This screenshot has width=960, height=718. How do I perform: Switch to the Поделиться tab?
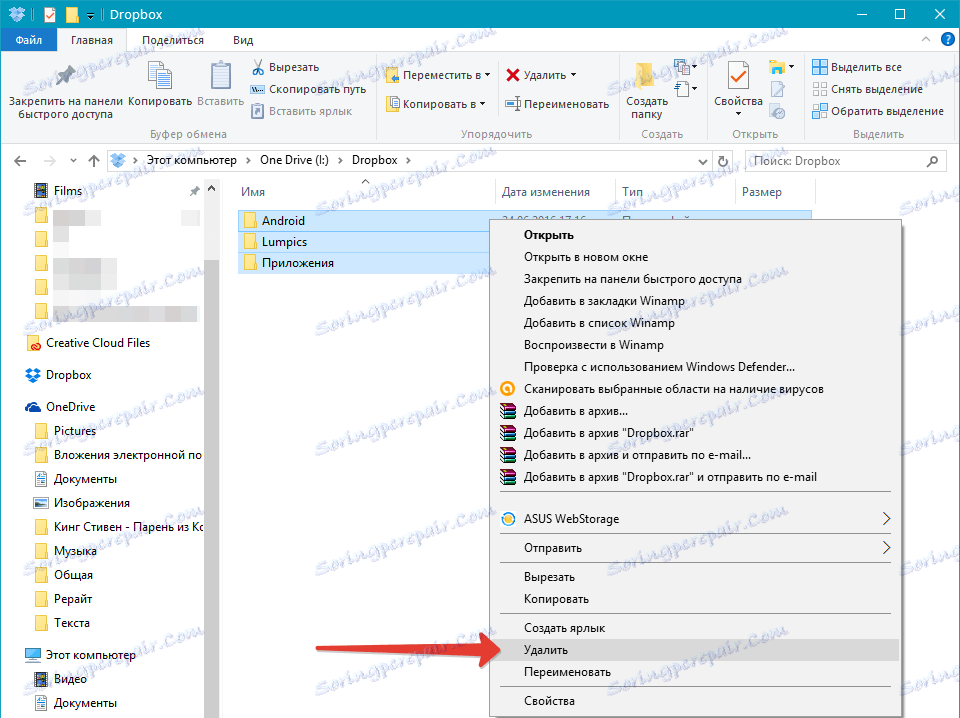click(173, 40)
